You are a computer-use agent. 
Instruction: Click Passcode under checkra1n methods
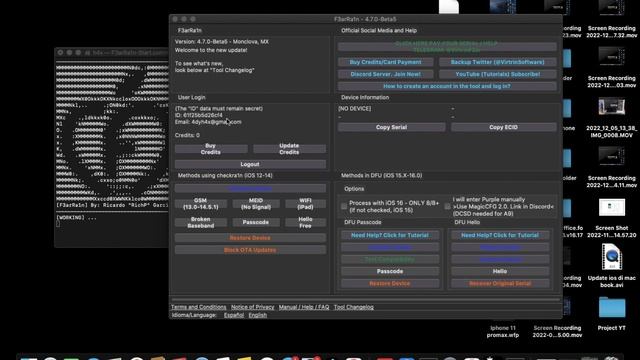[x=256, y=222]
